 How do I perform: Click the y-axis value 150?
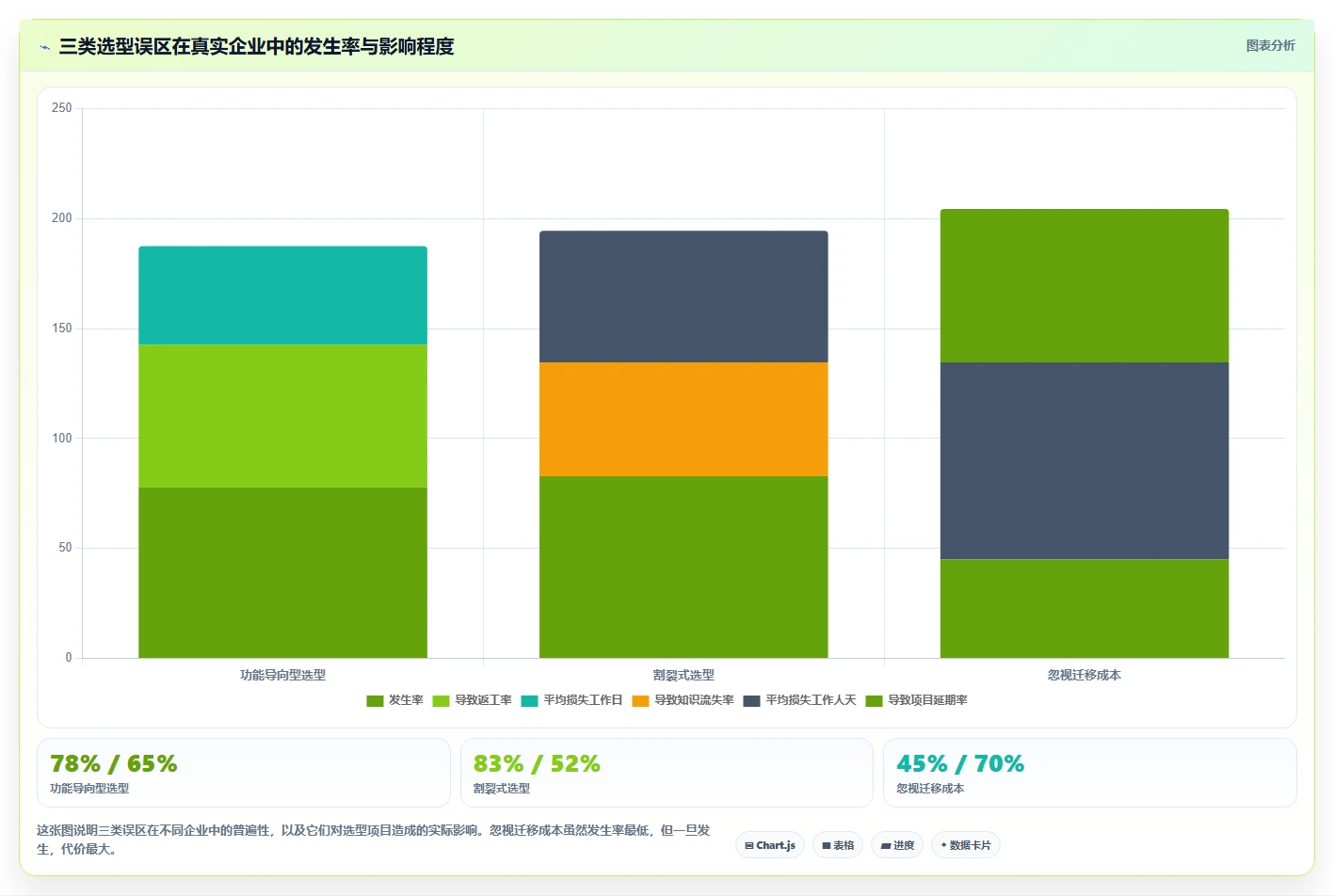click(x=61, y=328)
